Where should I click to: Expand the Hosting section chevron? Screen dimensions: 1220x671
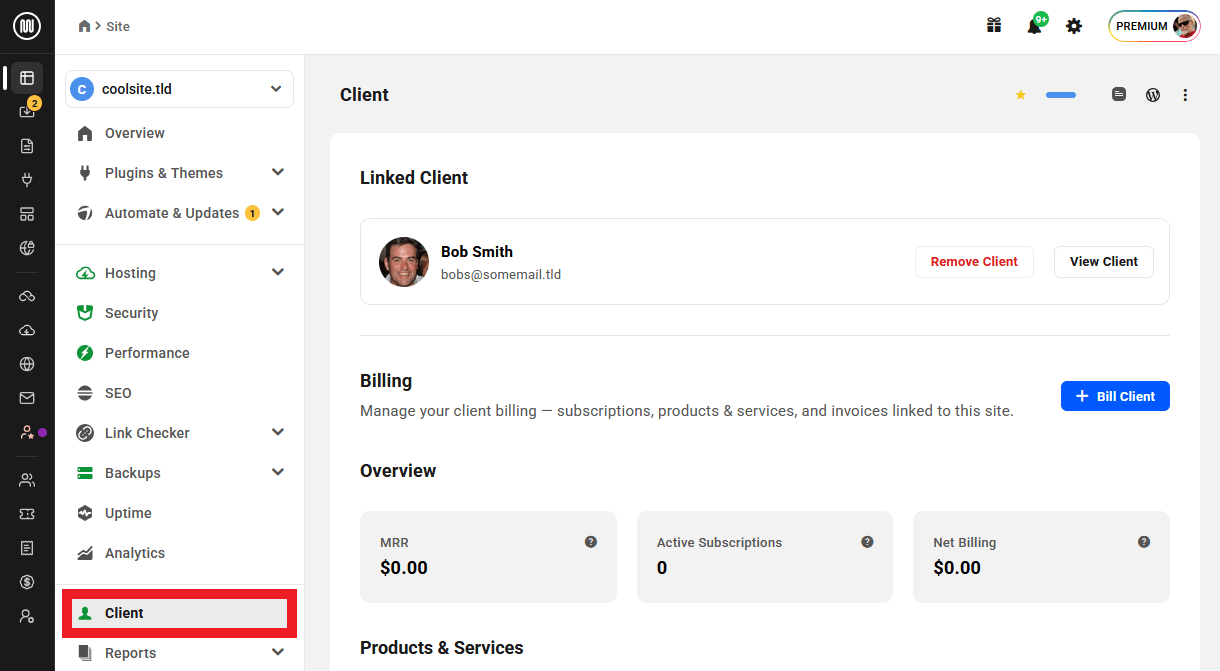pos(278,272)
